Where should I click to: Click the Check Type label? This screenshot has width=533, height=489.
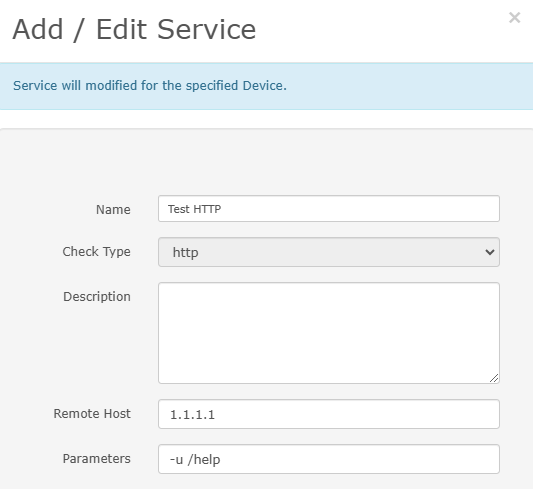click(x=97, y=252)
